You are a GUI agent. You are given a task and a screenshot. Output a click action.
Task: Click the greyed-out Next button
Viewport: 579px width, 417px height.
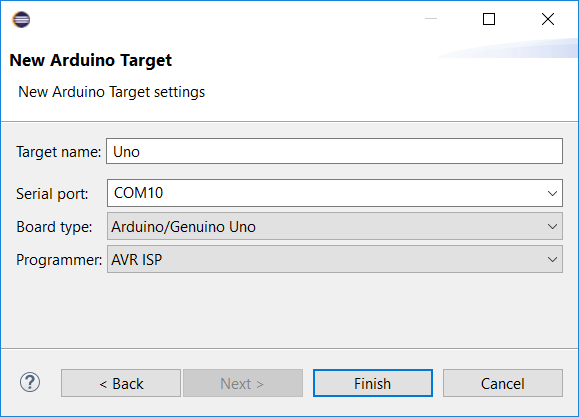coord(243,383)
